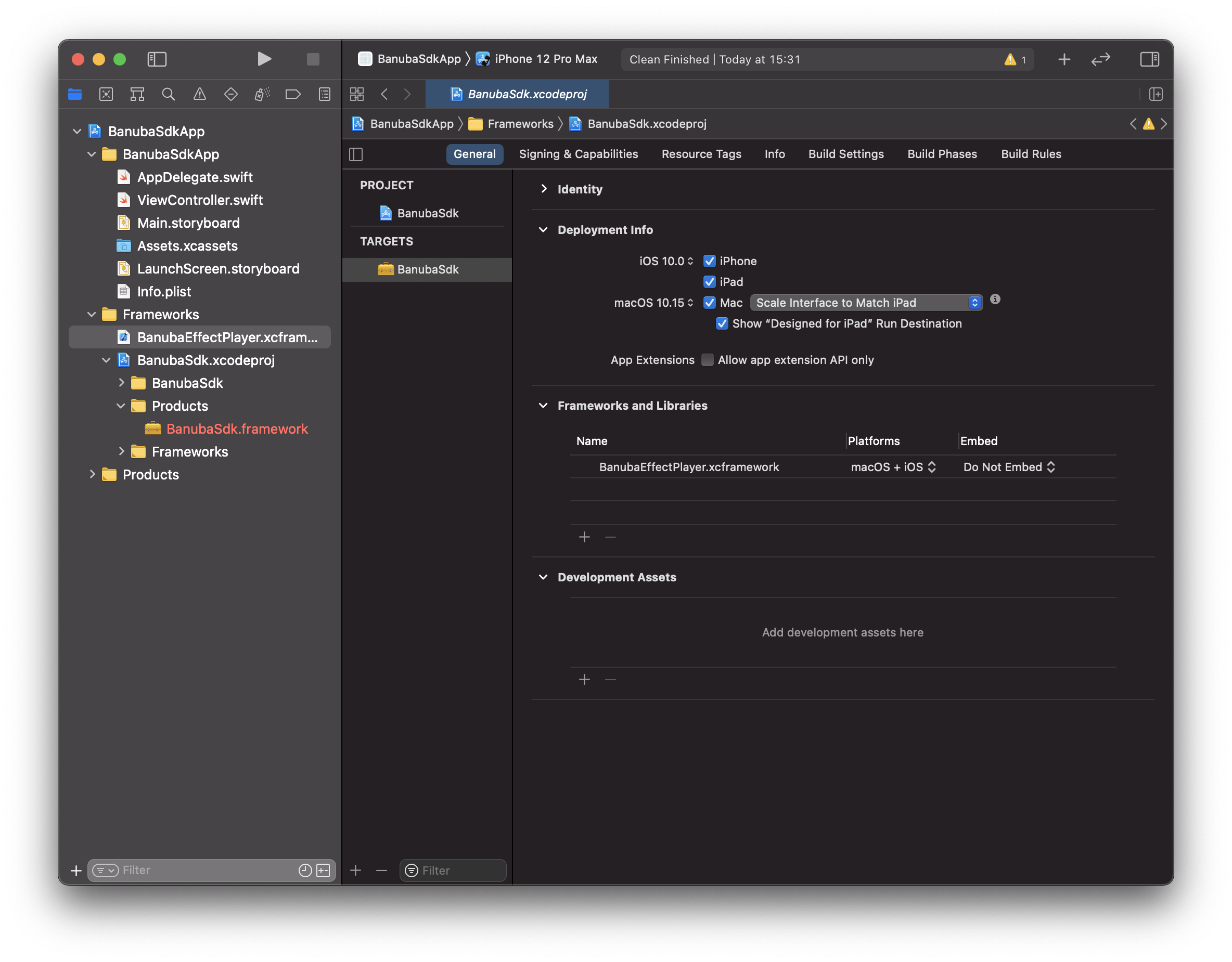1232x962 pixels.
Task: Collapse the BanubaSdk.xcodeproj tree node
Action: coord(106,360)
